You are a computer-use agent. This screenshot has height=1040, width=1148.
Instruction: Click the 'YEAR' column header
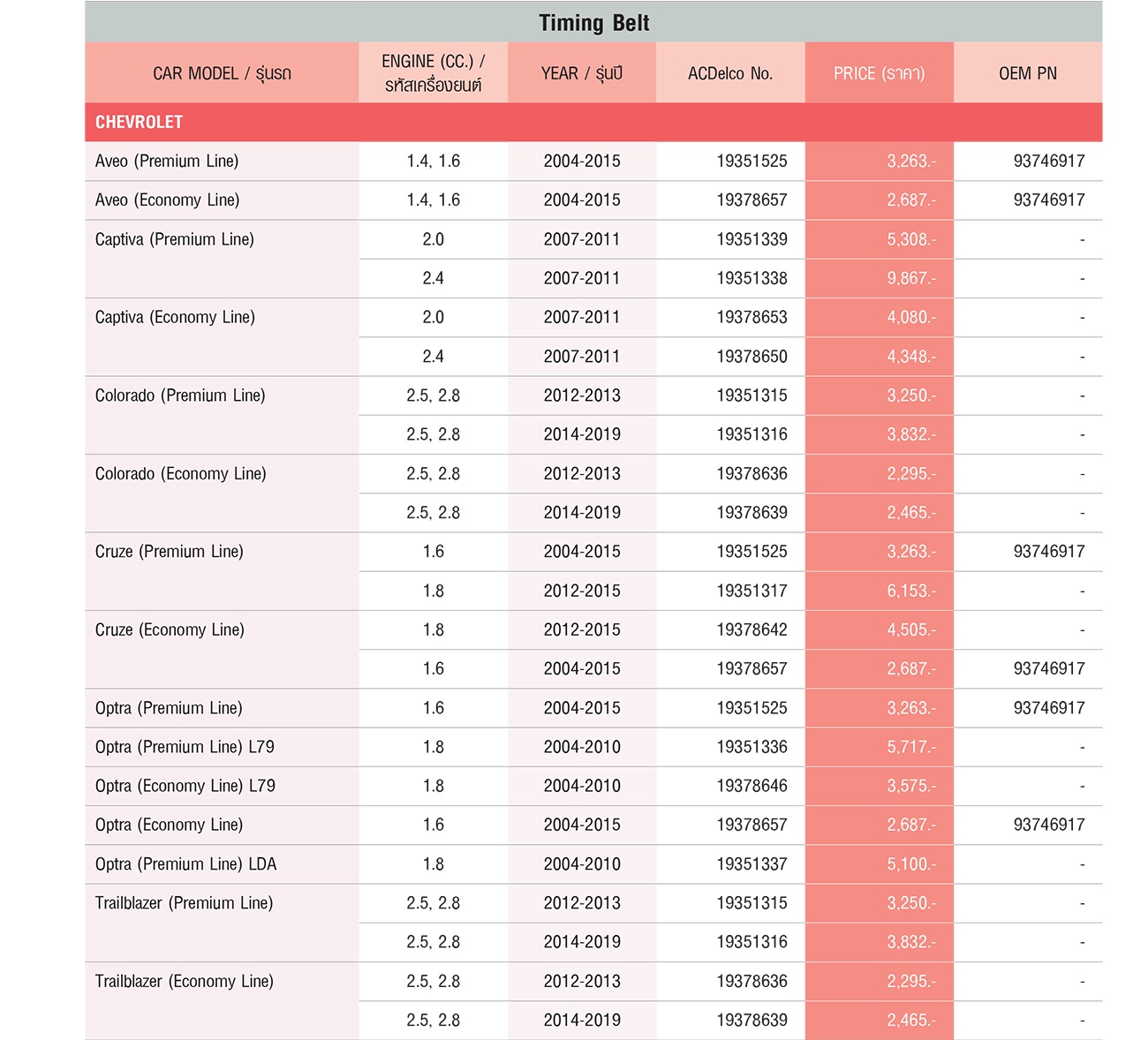(x=582, y=73)
